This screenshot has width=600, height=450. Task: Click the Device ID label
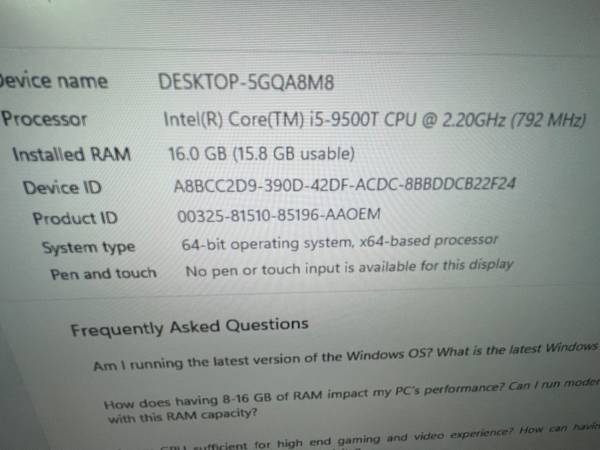tap(62, 188)
